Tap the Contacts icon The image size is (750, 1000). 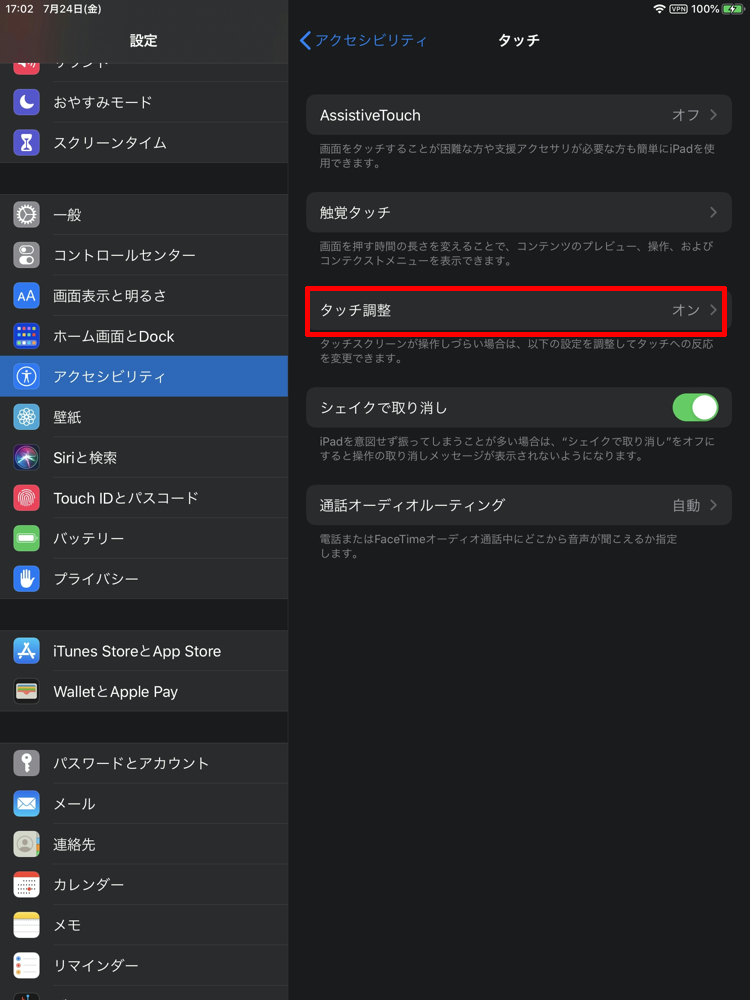coord(26,844)
